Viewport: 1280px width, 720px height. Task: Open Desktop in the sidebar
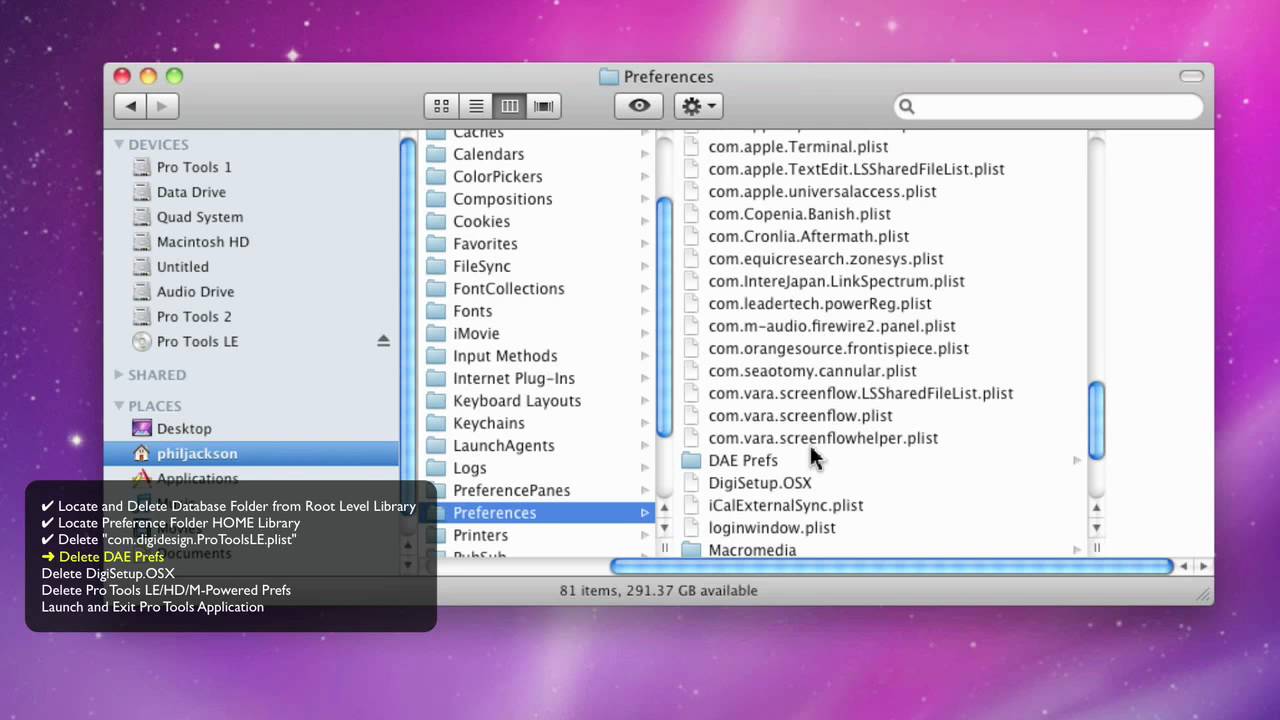(183, 429)
